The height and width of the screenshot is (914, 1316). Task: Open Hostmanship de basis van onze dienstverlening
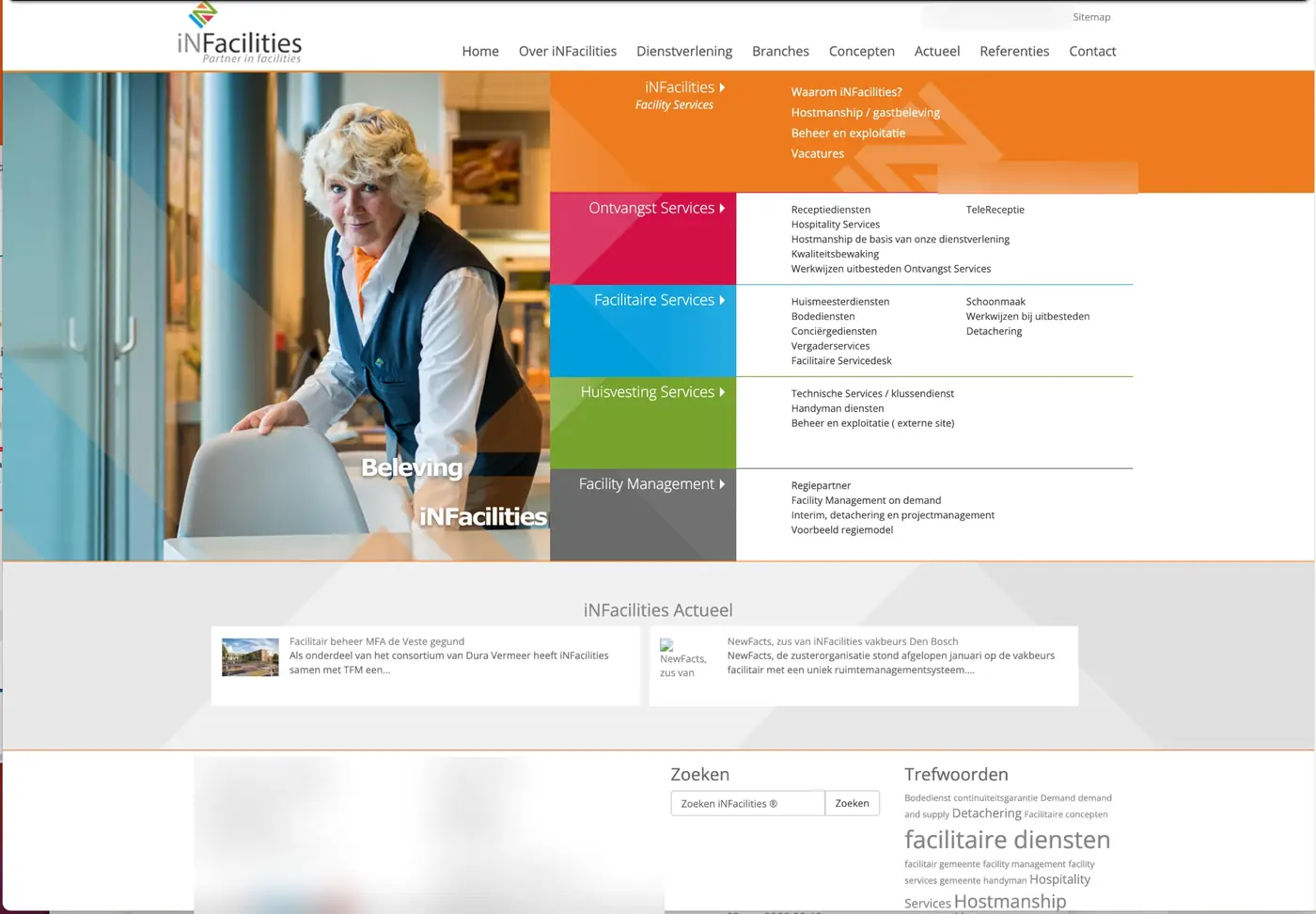[x=900, y=240]
